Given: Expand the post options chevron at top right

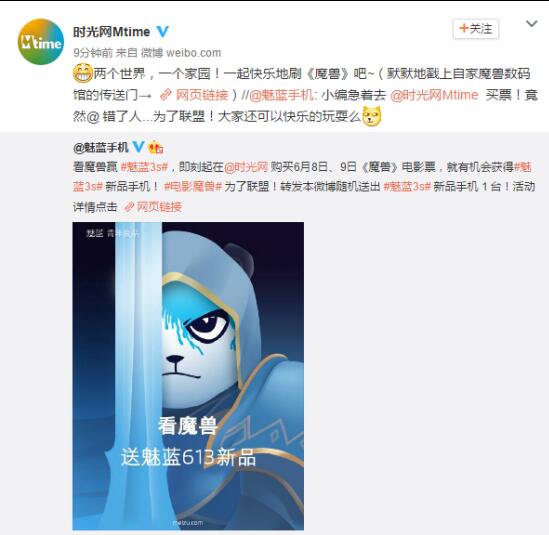Looking at the screenshot, I should pyautogui.click(x=531, y=24).
